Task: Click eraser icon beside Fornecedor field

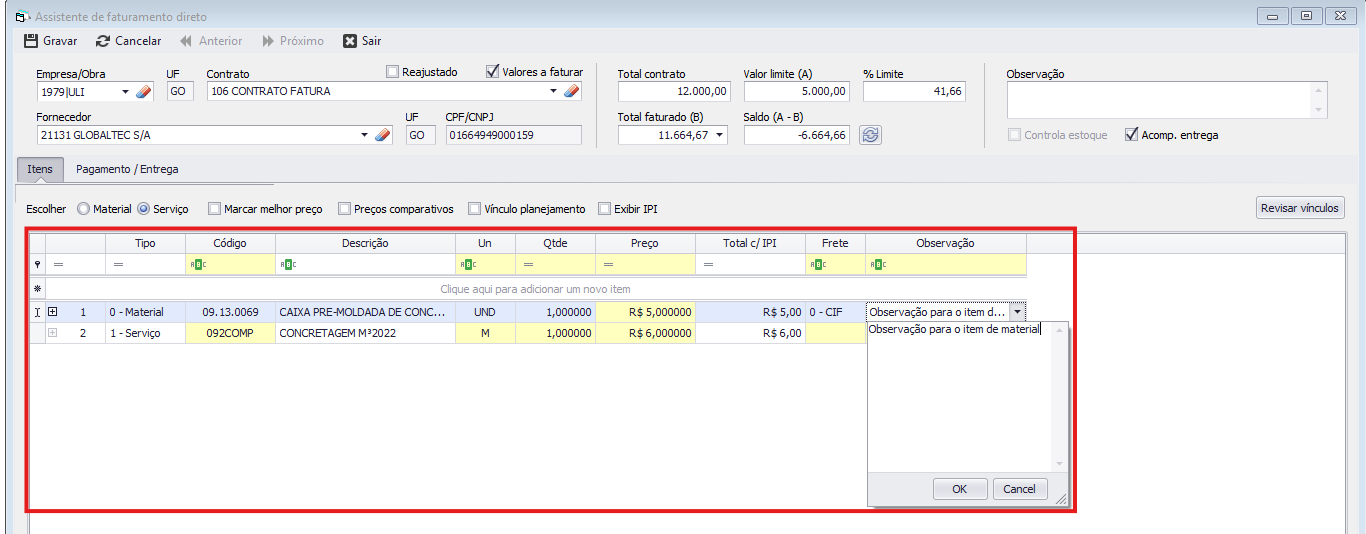Action: click(x=383, y=135)
